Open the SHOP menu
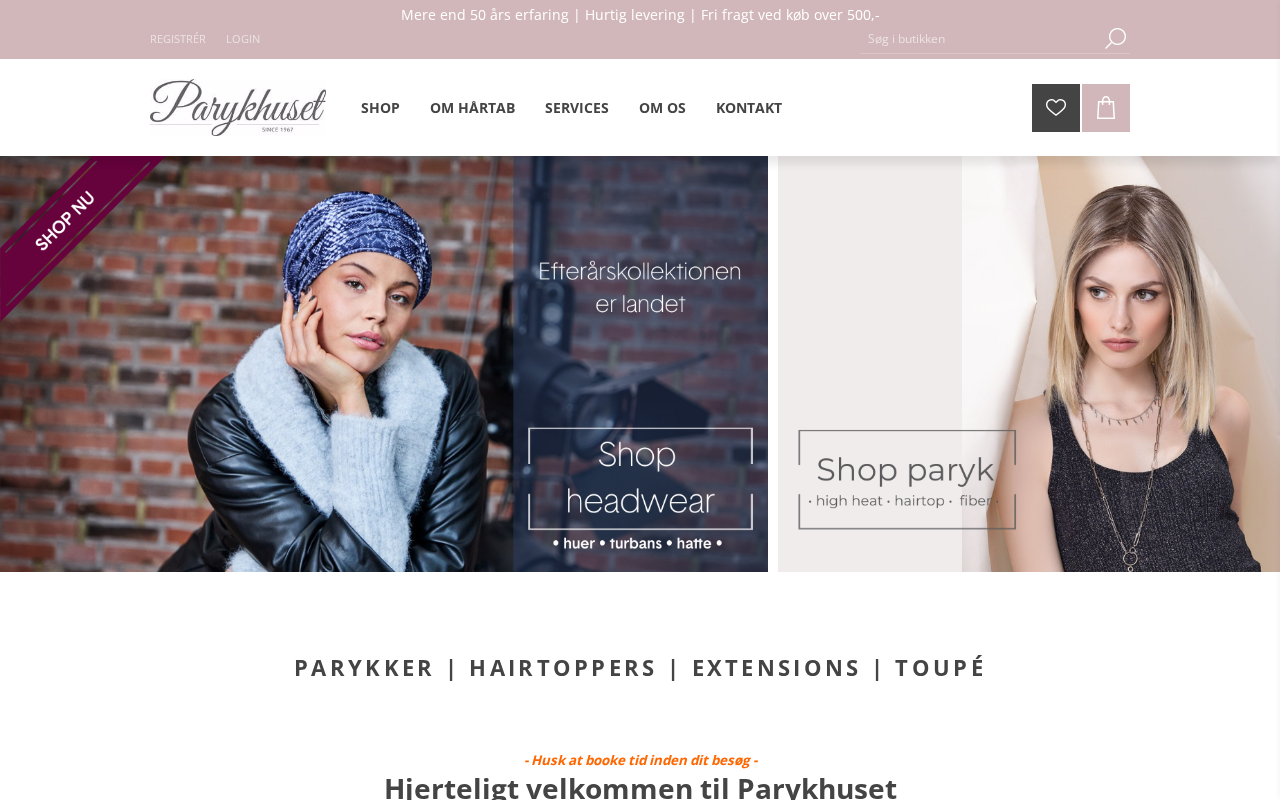Viewport: 1280px width, 800px height. click(x=380, y=108)
